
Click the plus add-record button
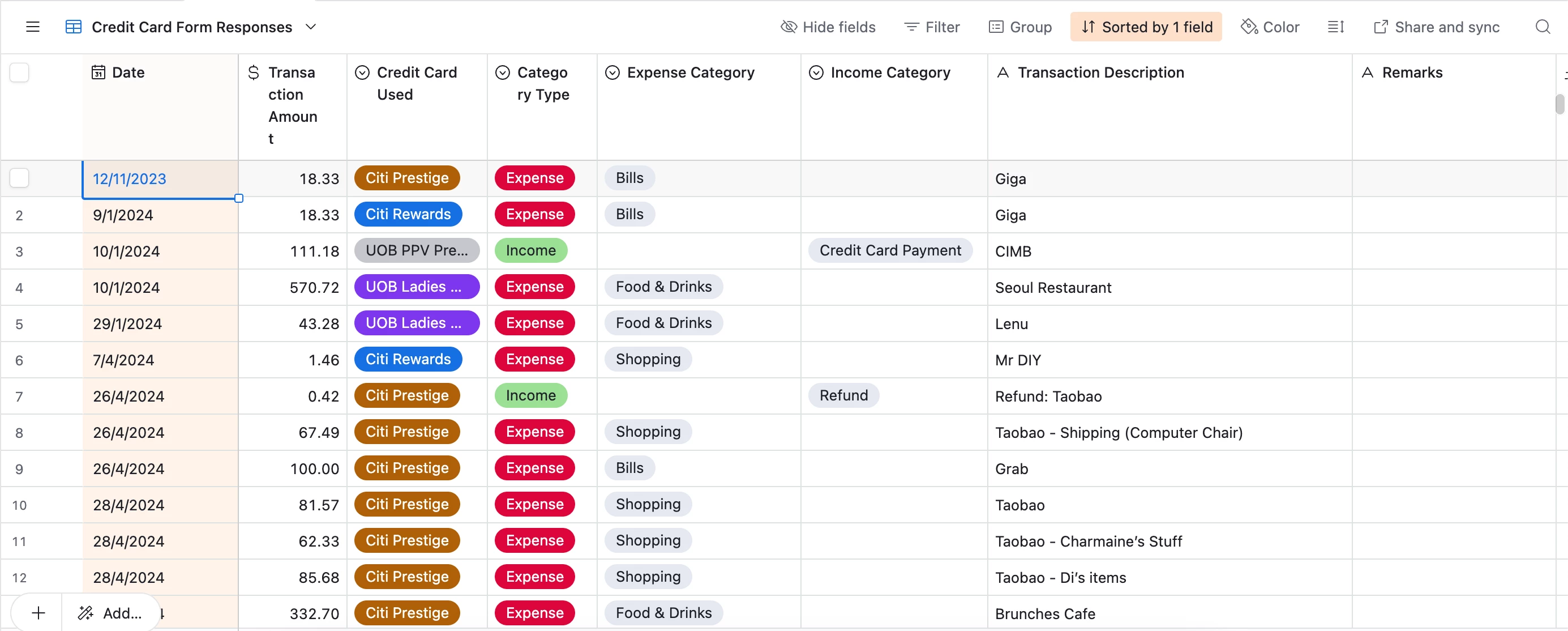(38, 612)
